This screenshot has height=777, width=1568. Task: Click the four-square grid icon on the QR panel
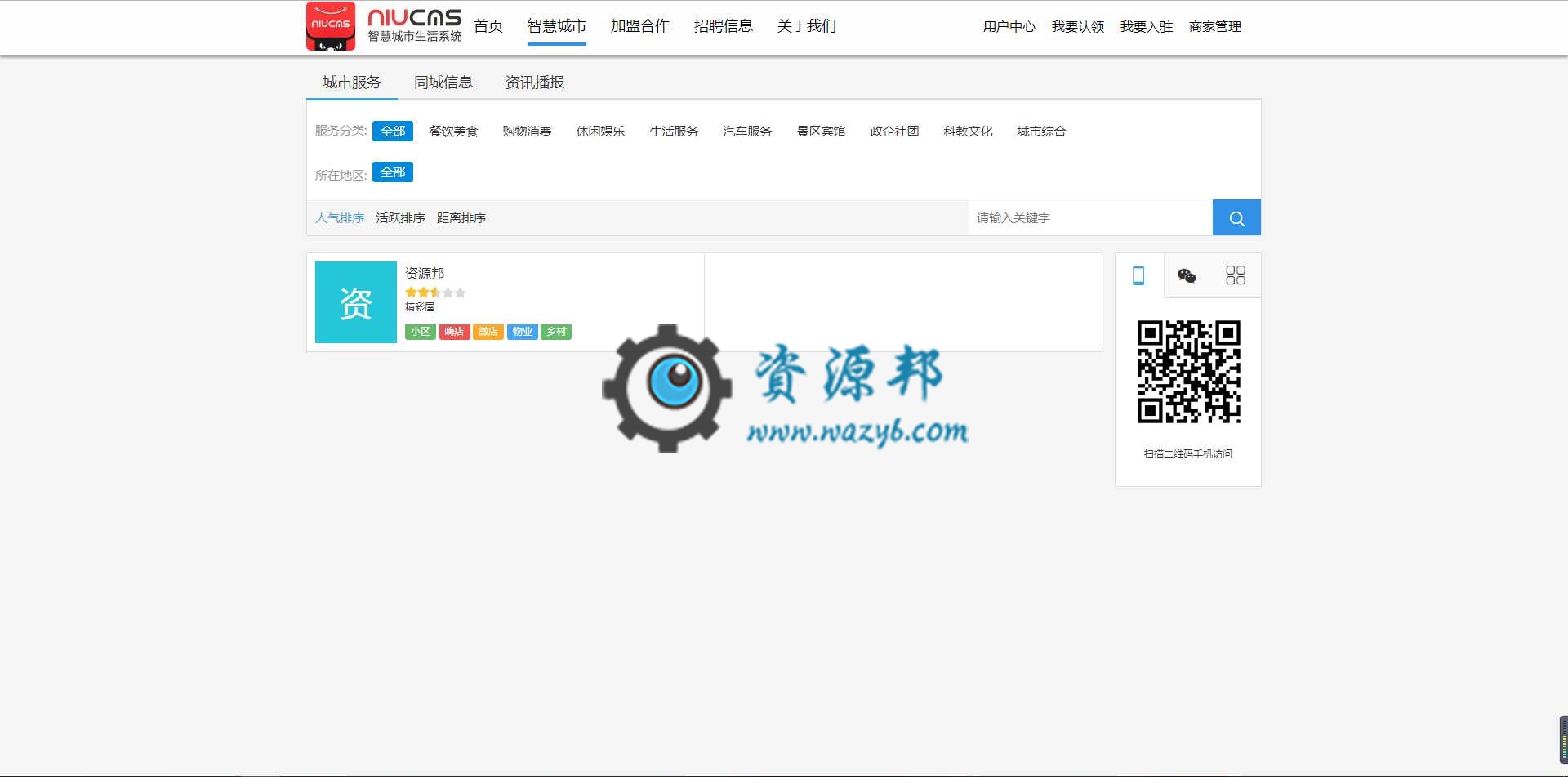click(x=1236, y=275)
